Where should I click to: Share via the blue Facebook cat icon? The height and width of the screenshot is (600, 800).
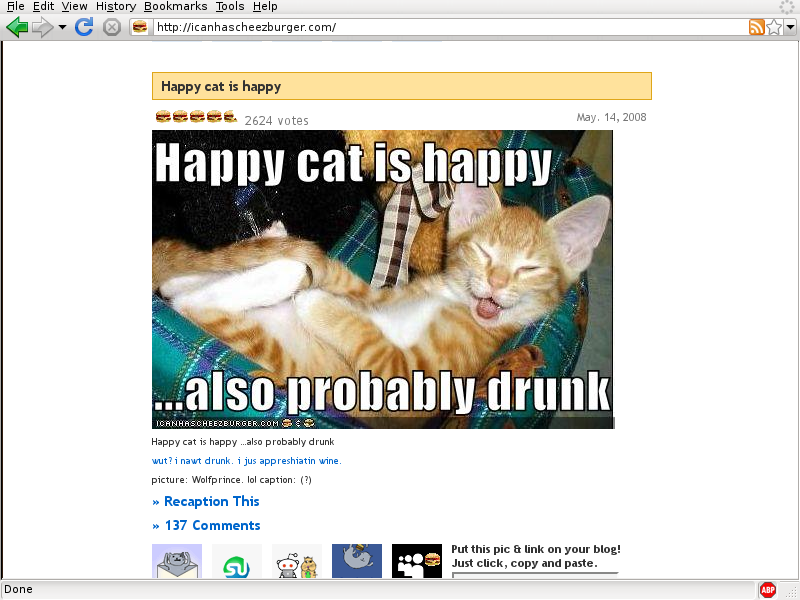pos(357,561)
